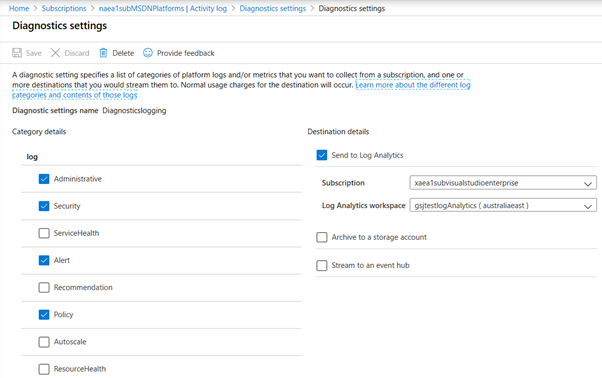Click the Save floppy disk icon
The image size is (602, 378).
tap(17, 53)
